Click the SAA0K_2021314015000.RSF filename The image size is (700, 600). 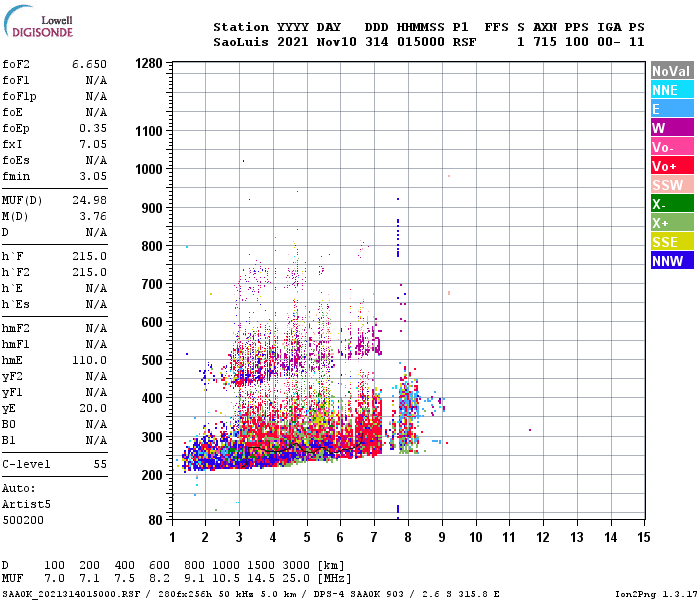pos(71,594)
